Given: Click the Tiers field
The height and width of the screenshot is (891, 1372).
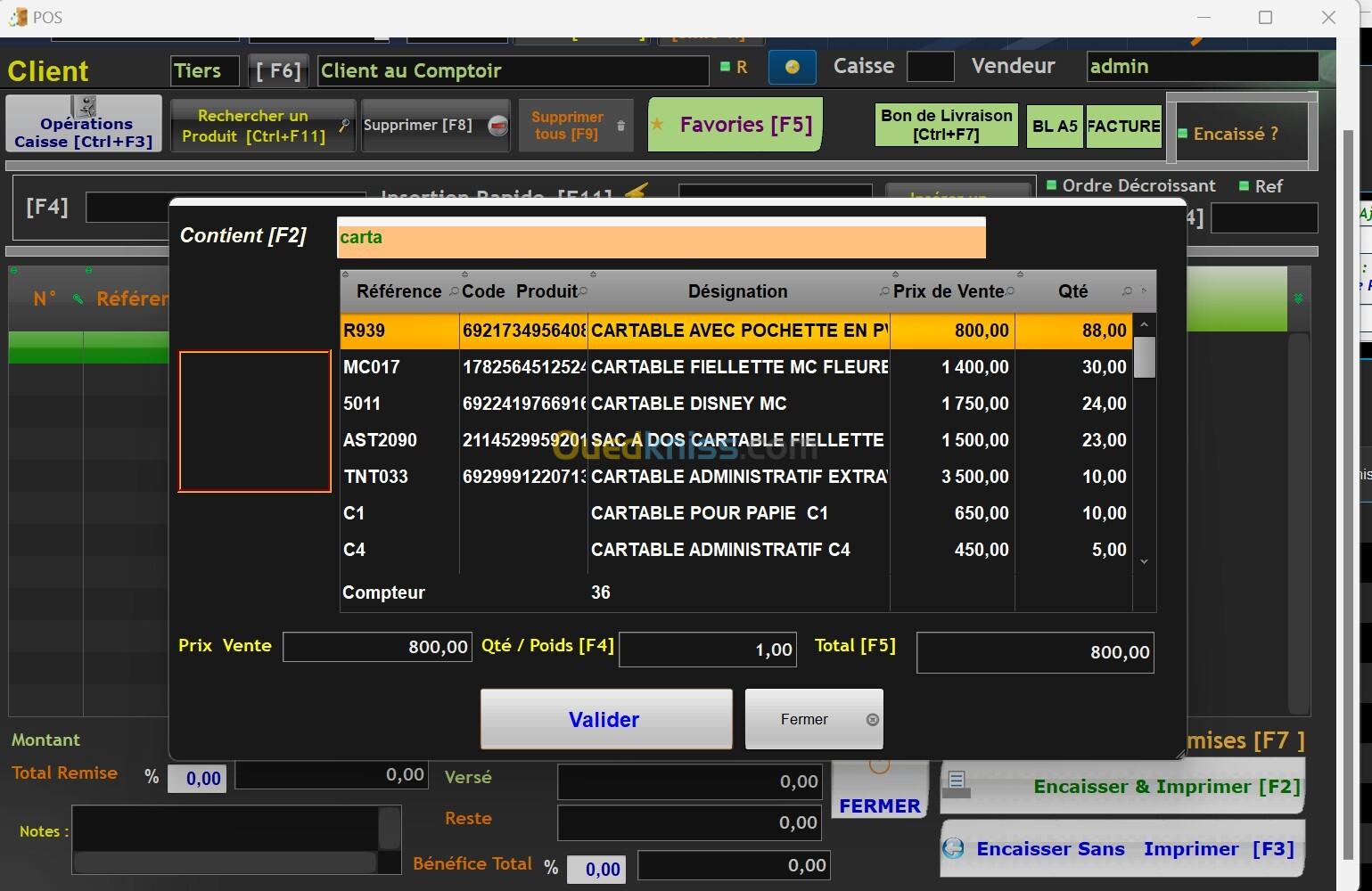Looking at the screenshot, I should [205, 70].
